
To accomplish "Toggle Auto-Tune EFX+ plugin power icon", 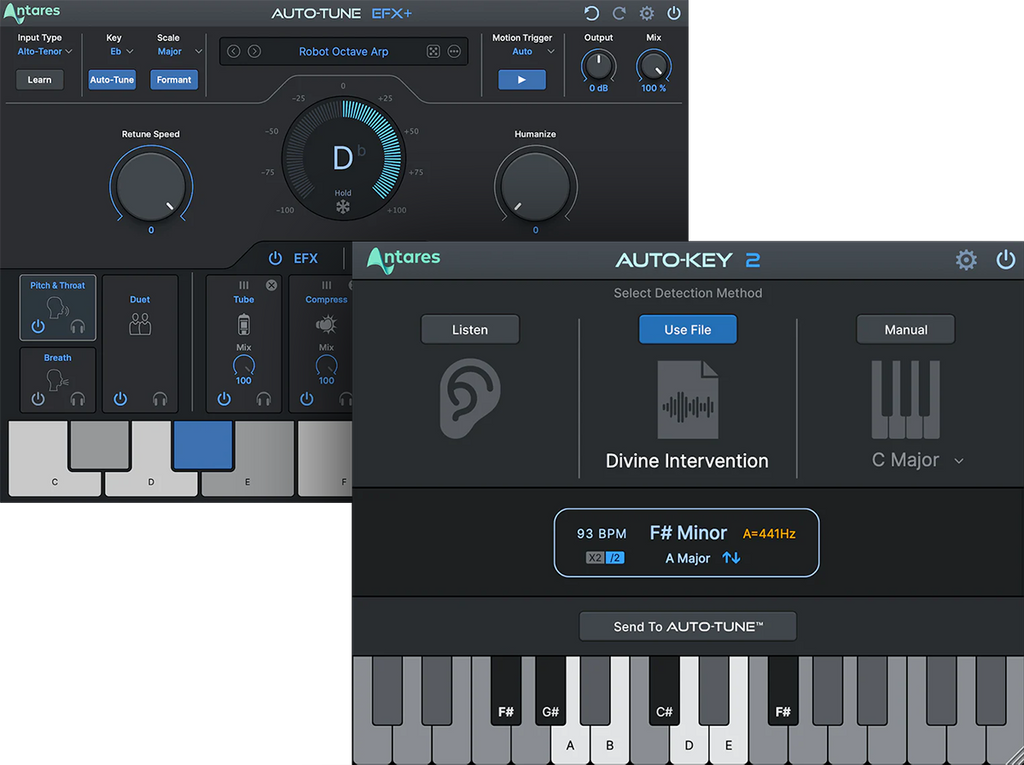I will tap(674, 13).
